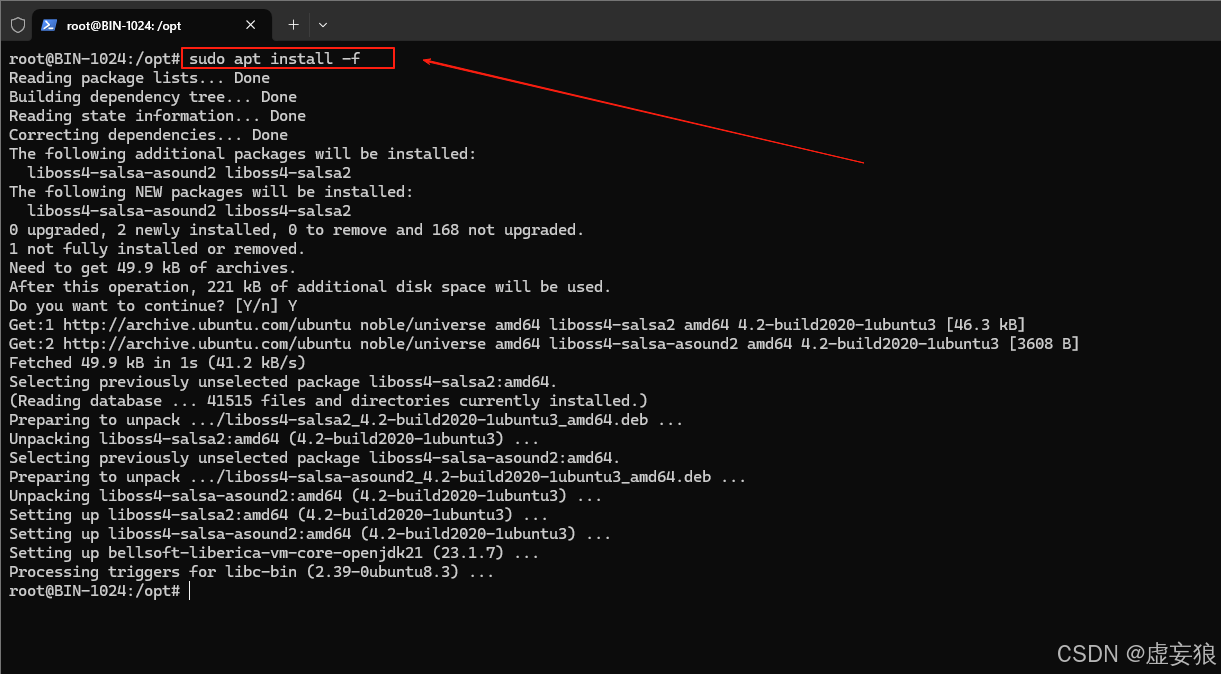
Task: Open the tab dropdown chevron menu
Action: [x=322, y=24]
